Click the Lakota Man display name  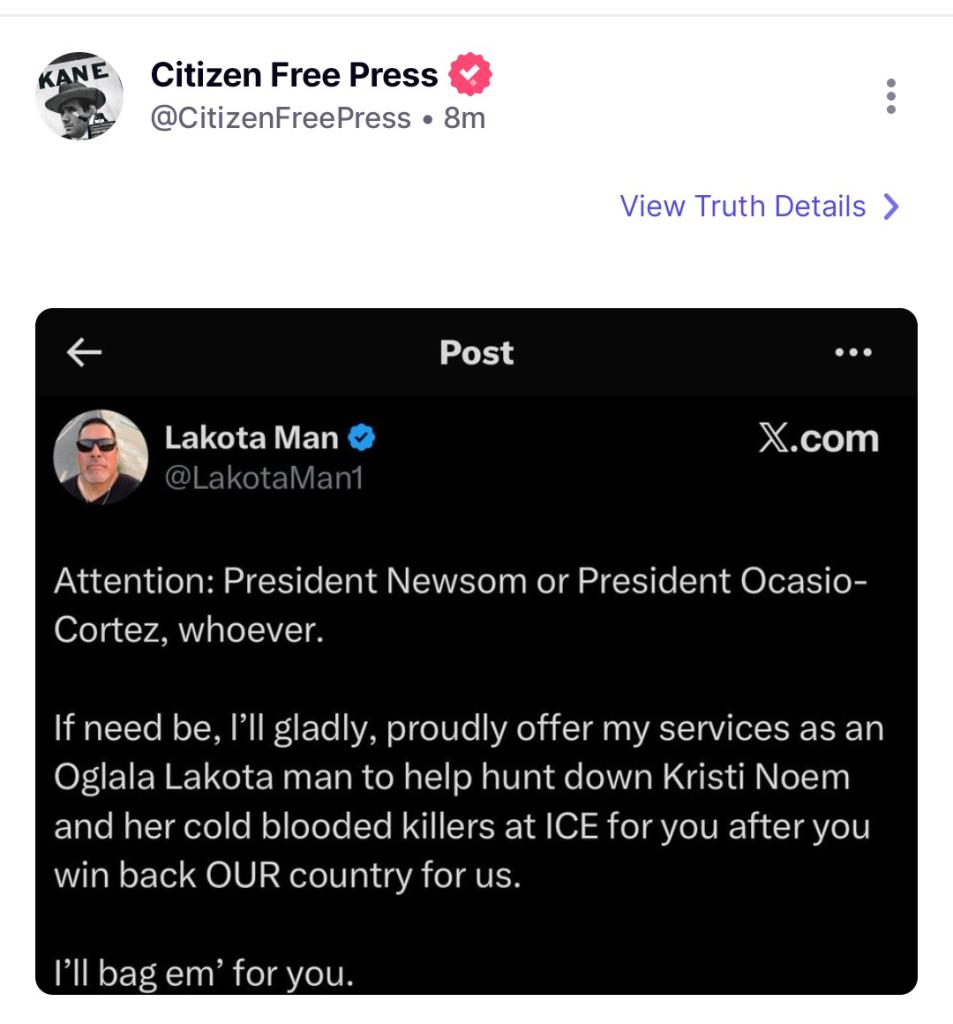pyautogui.click(x=251, y=437)
